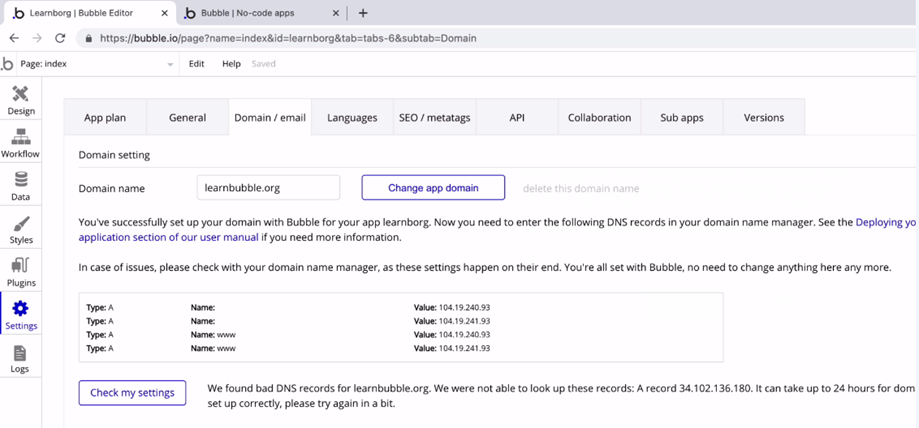Close the Bubble No-code apps tab
Screen dimensions: 919x428
point(336,12)
